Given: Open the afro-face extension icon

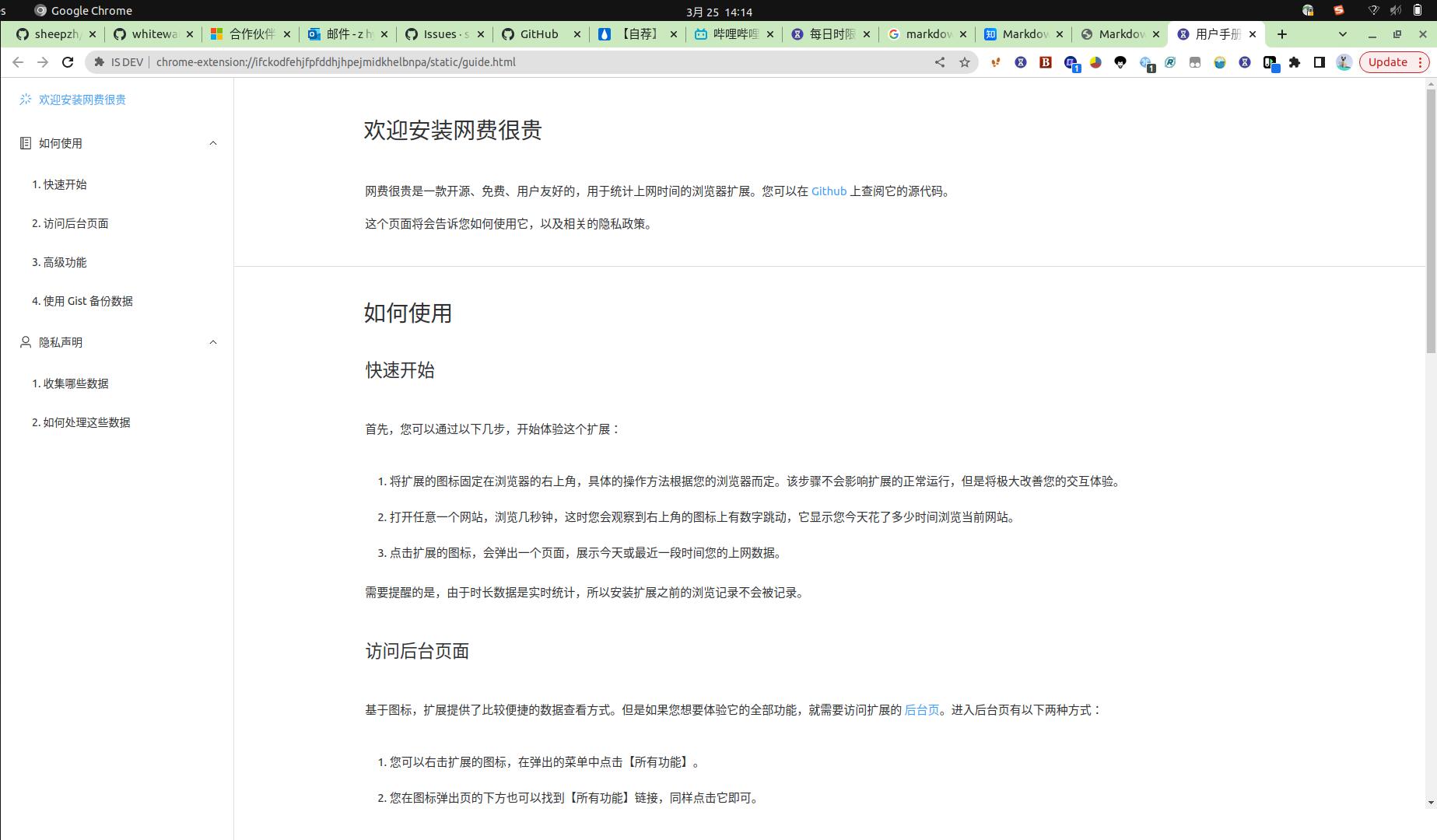Looking at the screenshot, I should (1120, 62).
